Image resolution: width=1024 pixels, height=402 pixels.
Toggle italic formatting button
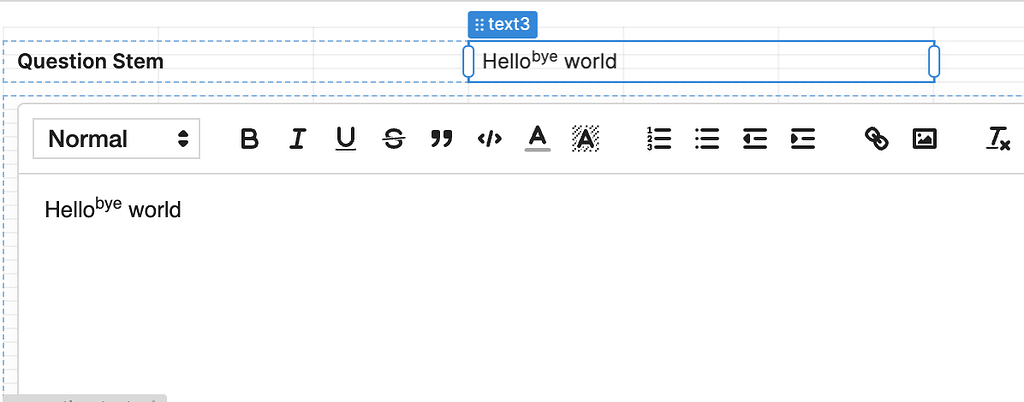[297, 138]
